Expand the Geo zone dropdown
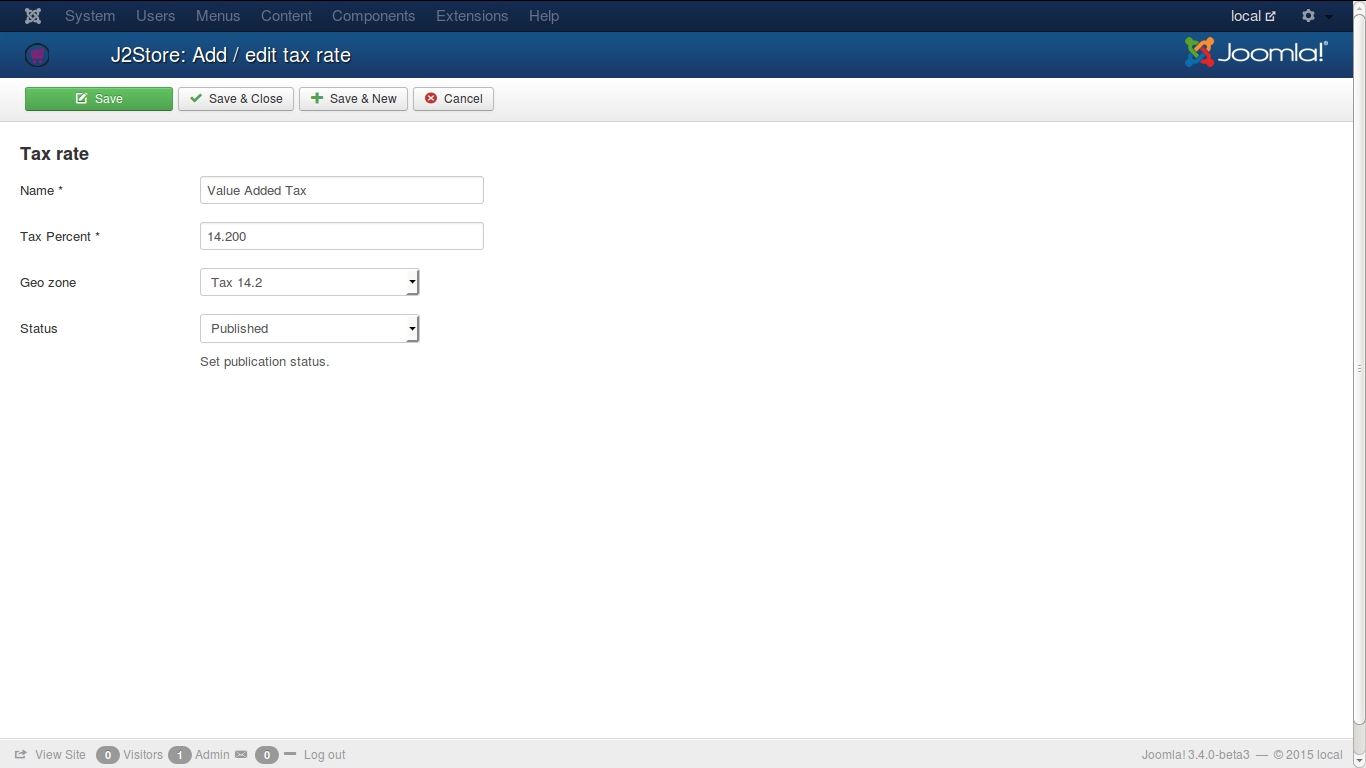 309,282
